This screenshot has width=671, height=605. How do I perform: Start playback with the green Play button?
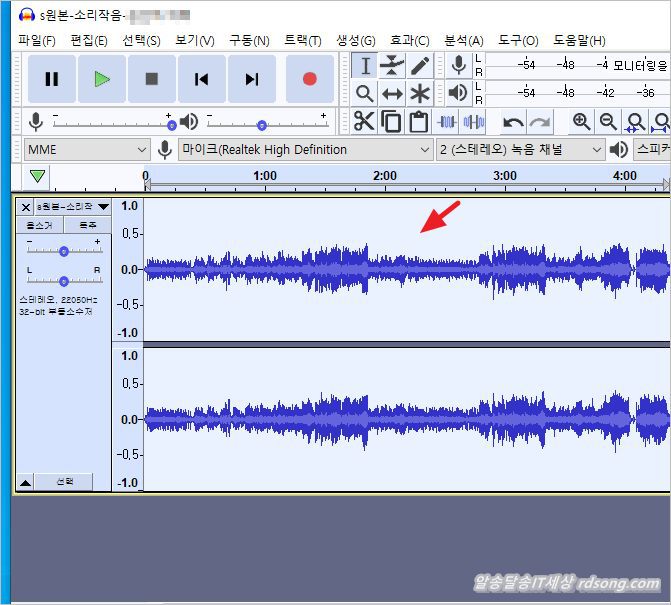102,79
